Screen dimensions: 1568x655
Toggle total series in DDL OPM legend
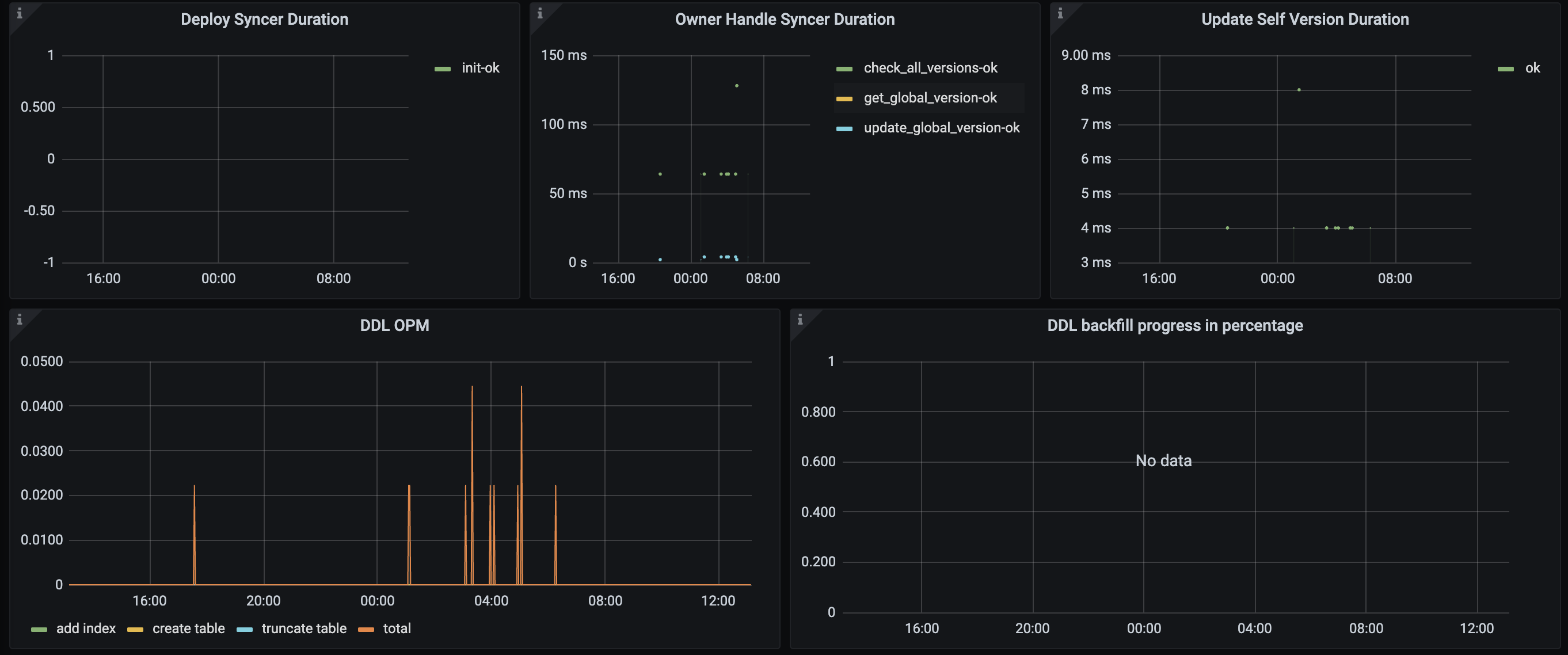[396, 629]
